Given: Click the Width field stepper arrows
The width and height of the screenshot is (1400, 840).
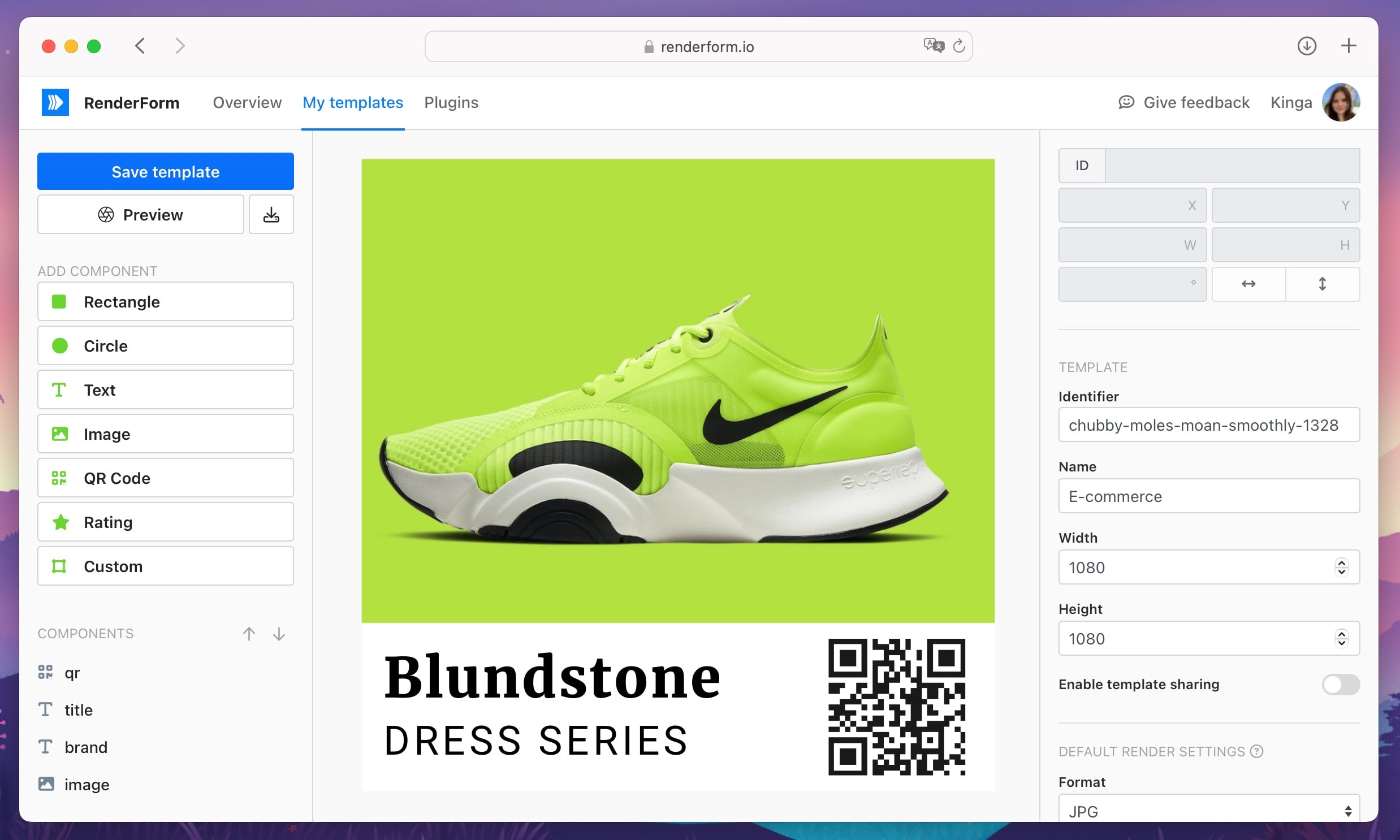Looking at the screenshot, I should tap(1341, 567).
